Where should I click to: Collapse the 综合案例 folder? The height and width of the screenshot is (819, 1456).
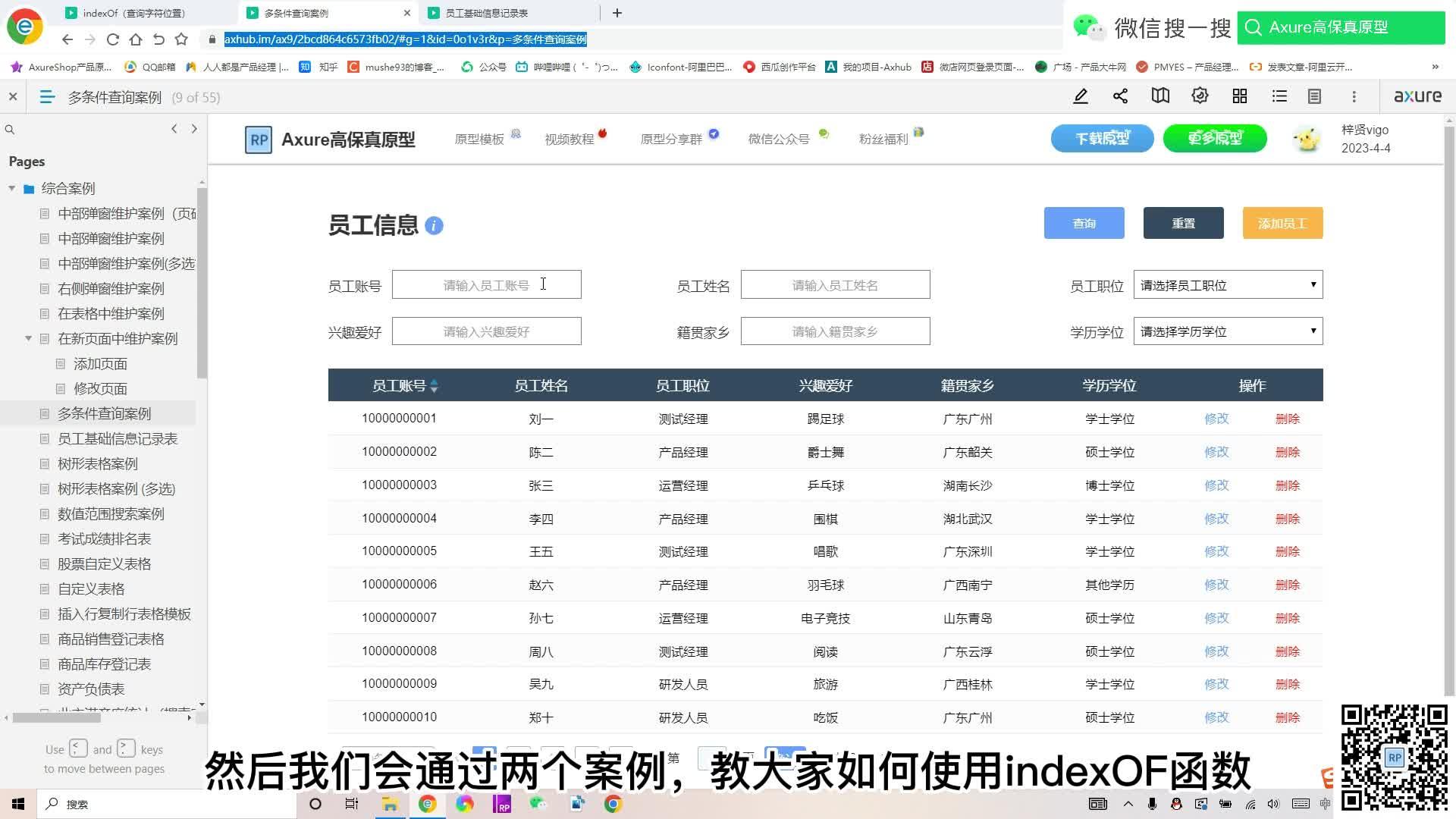[11, 188]
